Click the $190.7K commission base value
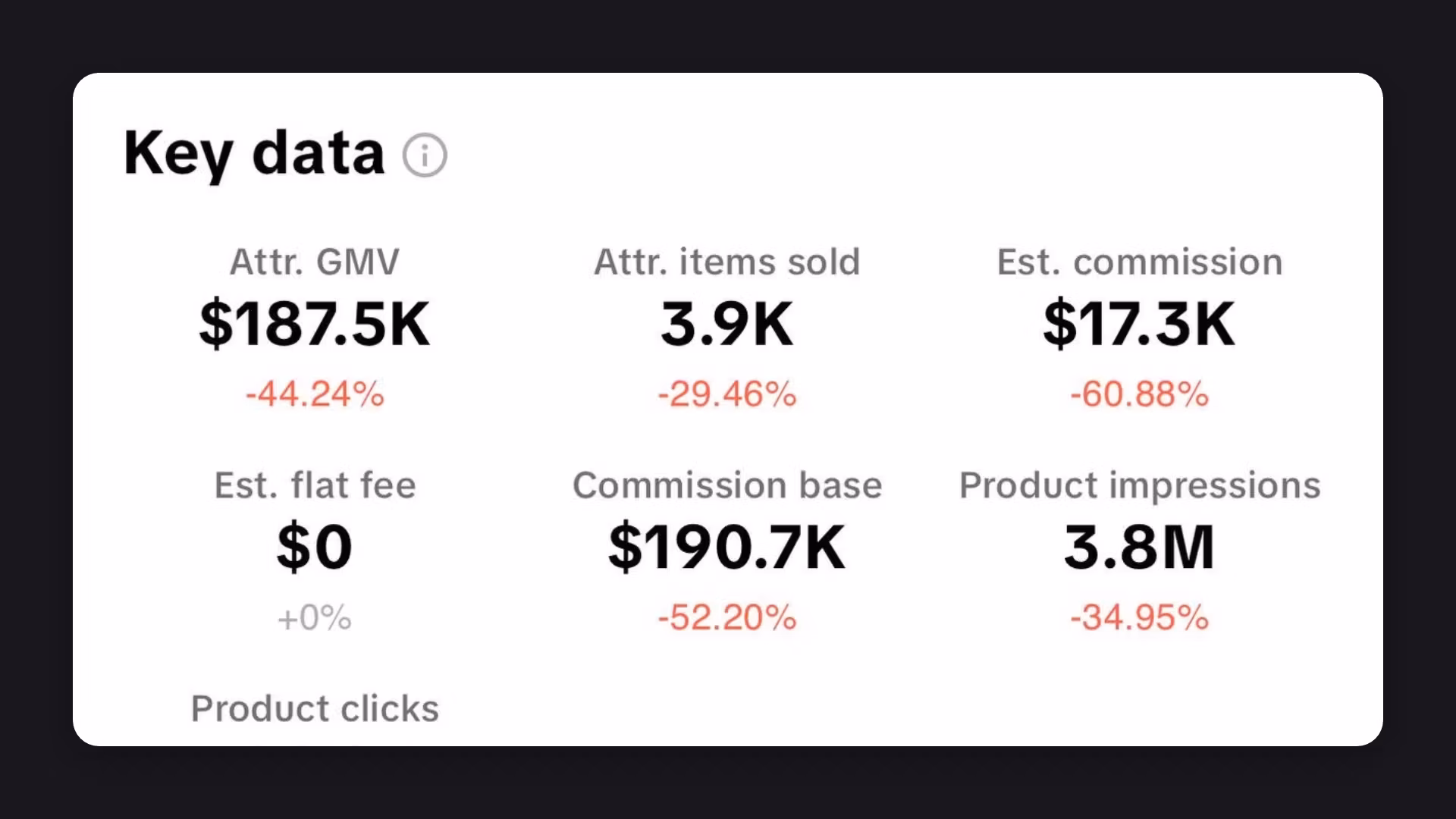This screenshot has height=819, width=1456. 727,548
